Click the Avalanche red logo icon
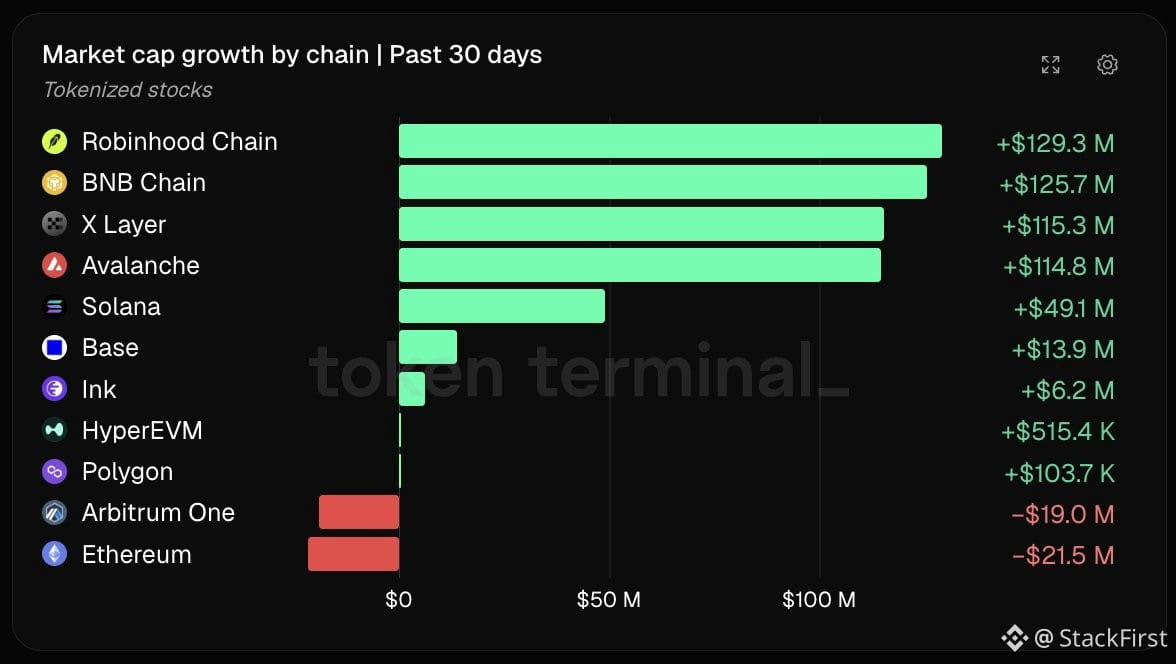 pyautogui.click(x=55, y=265)
